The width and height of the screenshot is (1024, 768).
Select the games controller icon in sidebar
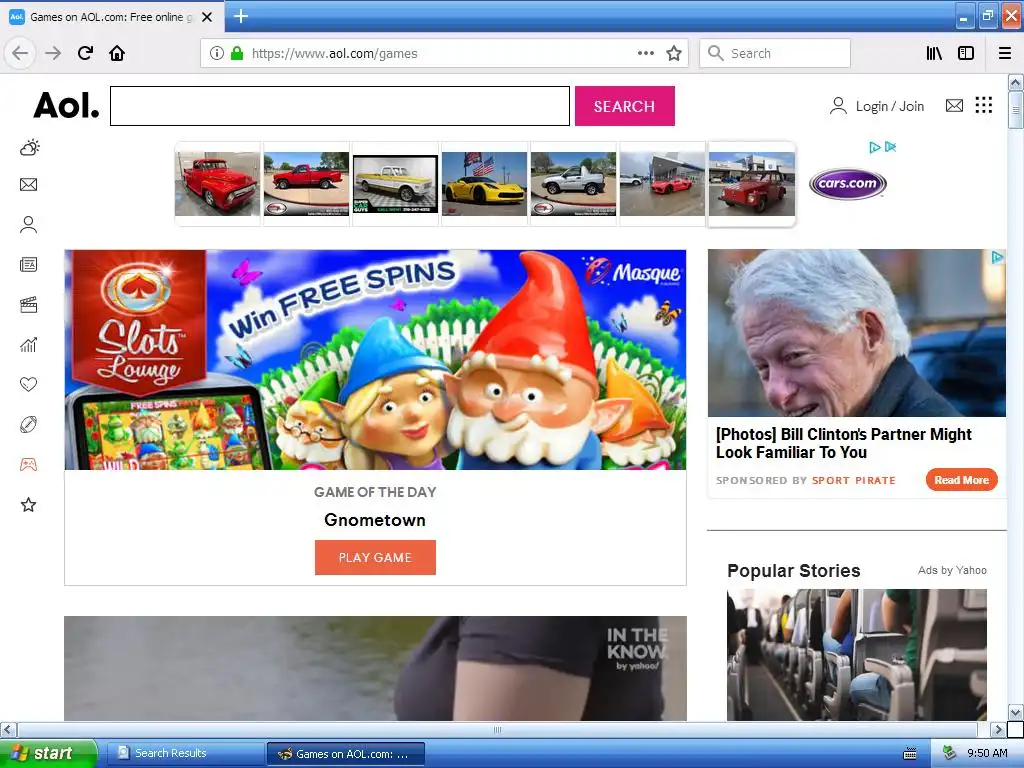point(29,464)
